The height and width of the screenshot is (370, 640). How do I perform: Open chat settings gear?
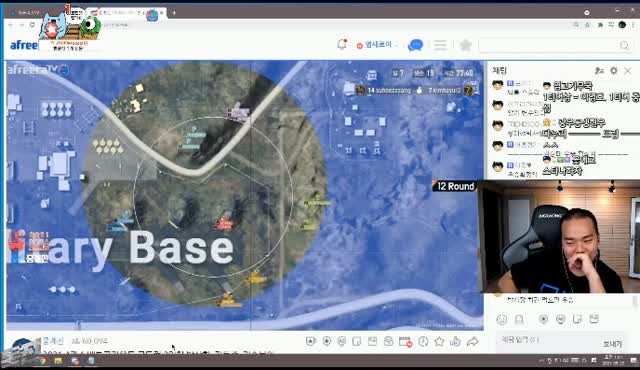pyautogui.click(x=613, y=71)
